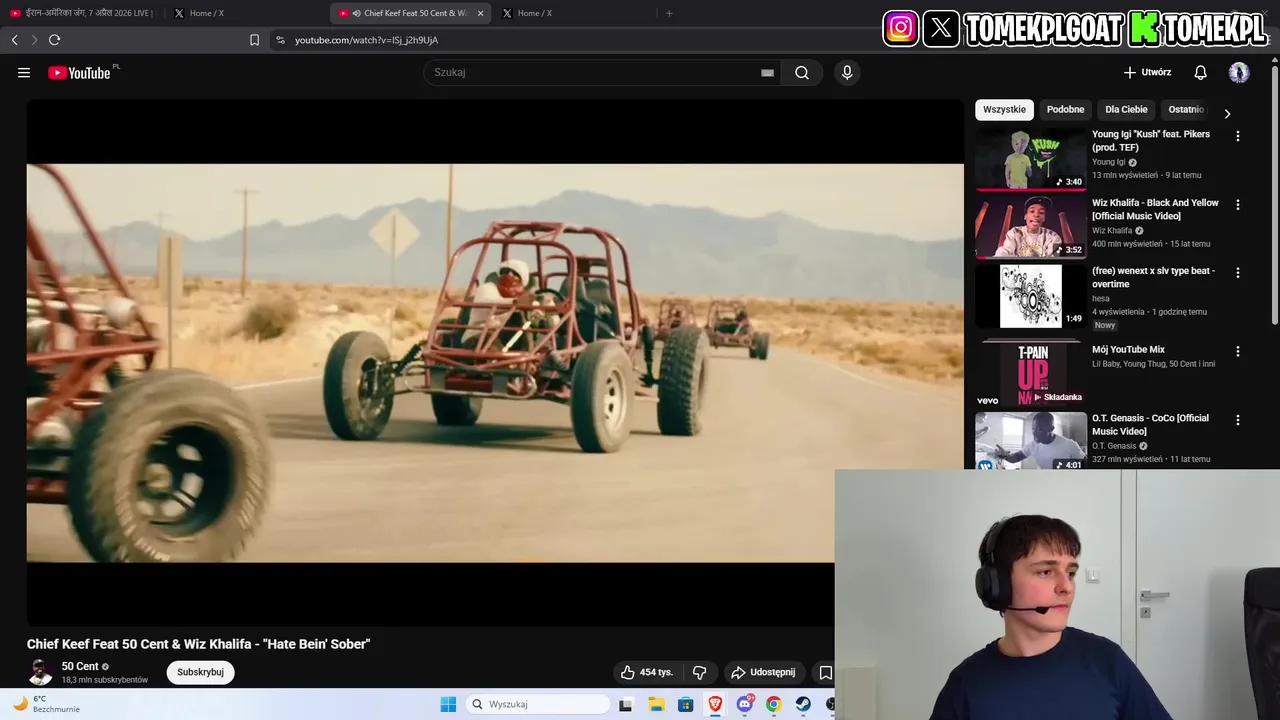Save video with the bookmark icon near Udostępnij
The image size is (1280, 720).
tap(825, 672)
